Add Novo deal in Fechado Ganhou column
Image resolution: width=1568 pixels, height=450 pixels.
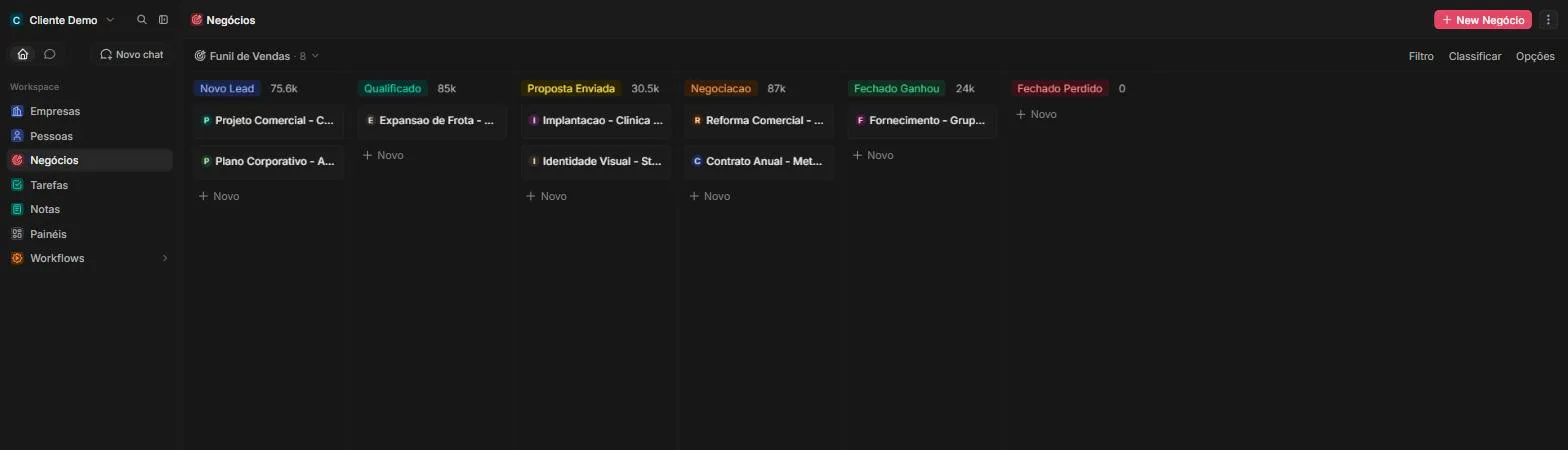point(873,155)
